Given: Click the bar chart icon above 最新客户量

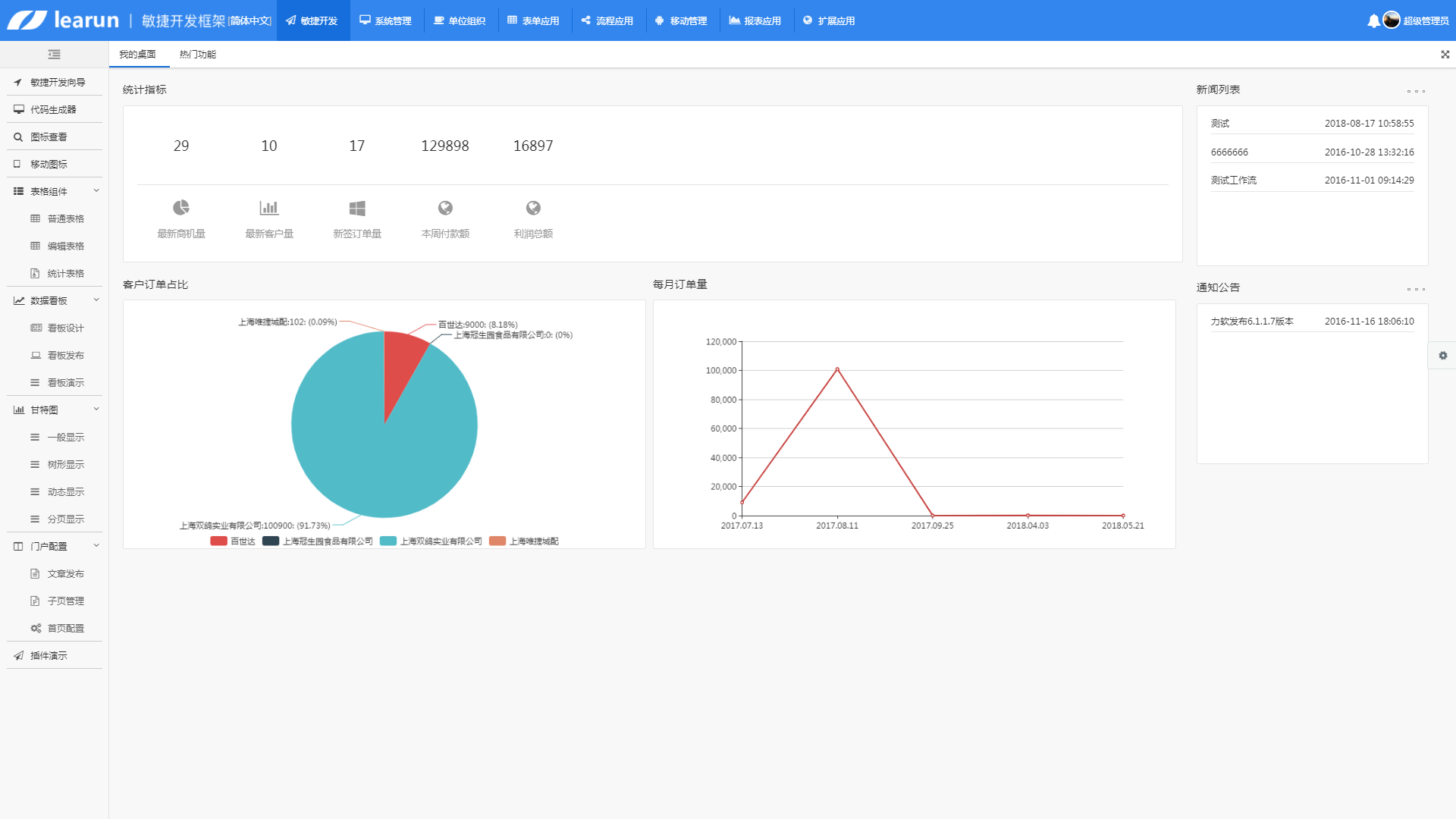Looking at the screenshot, I should pyautogui.click(x=269, y=208).
